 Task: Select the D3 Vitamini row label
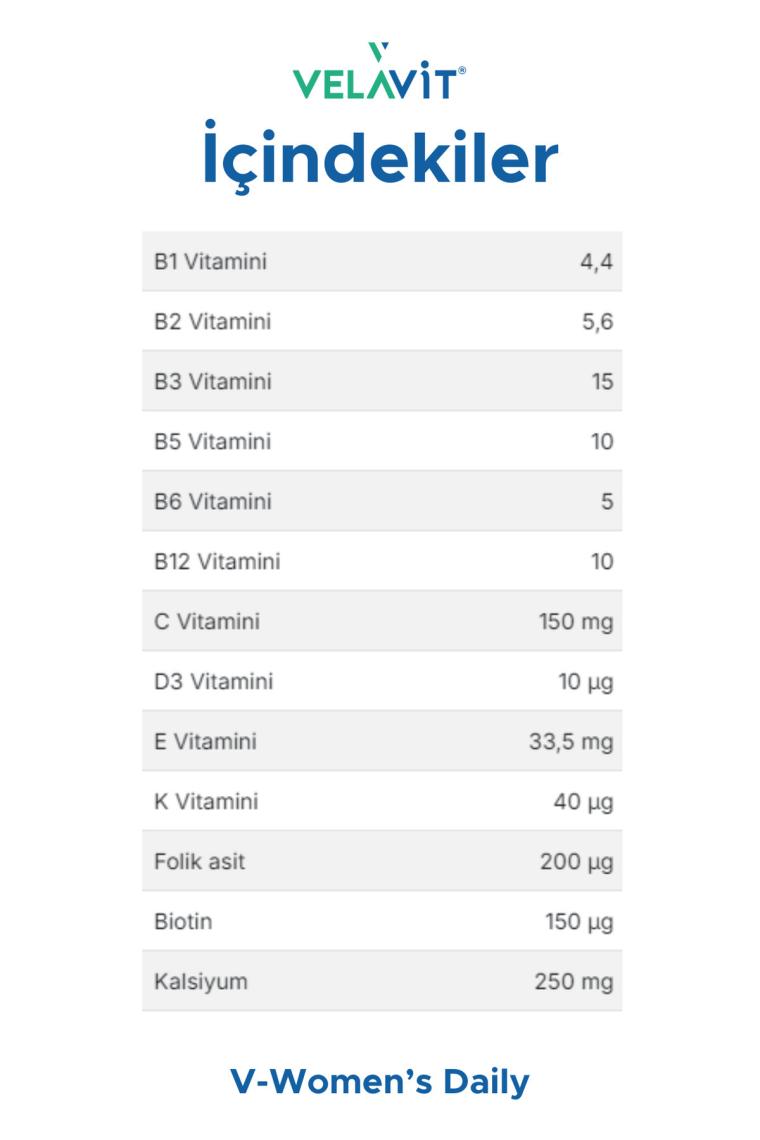click(213, 682)
